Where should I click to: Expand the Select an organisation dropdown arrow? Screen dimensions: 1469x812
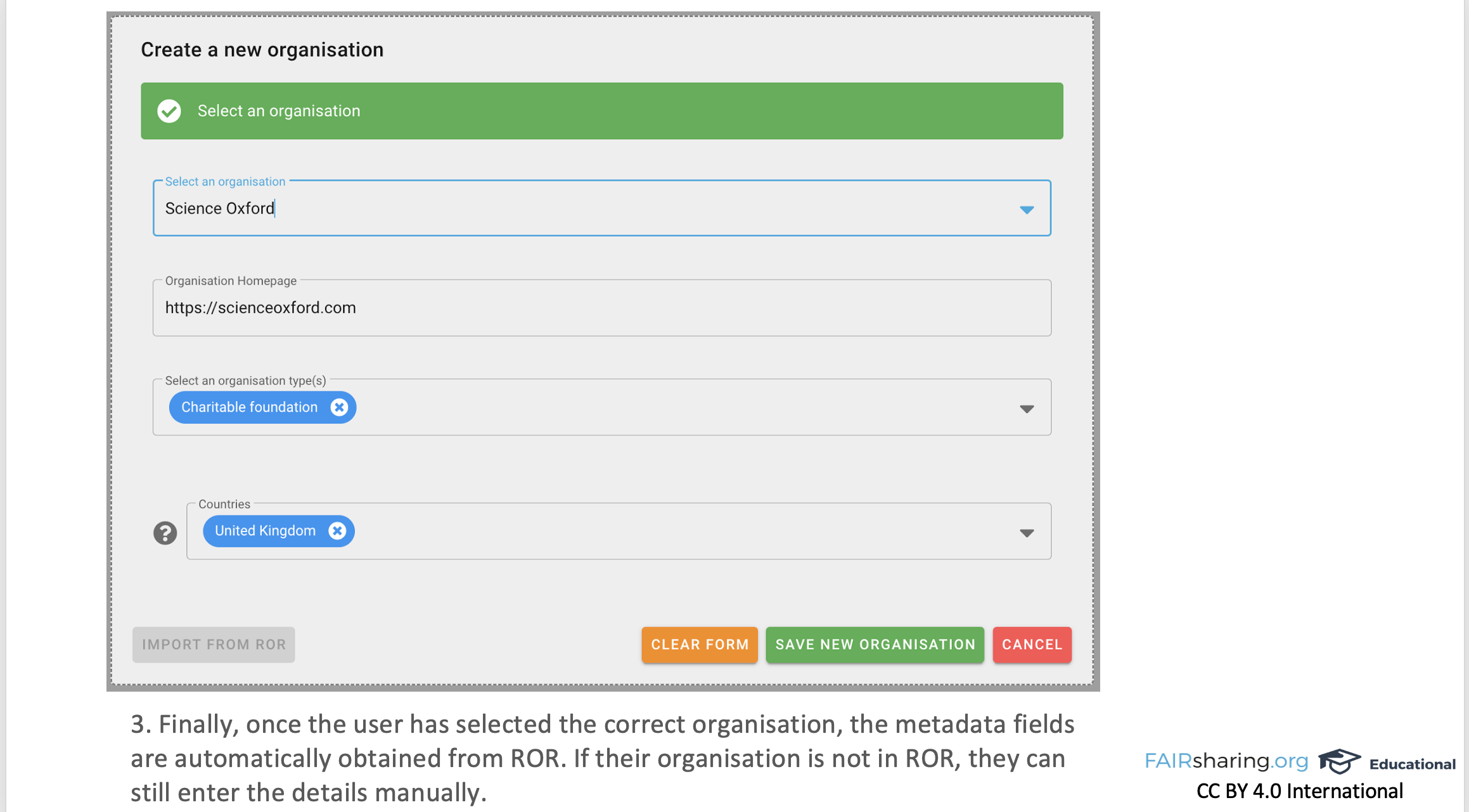point(1026,210)
